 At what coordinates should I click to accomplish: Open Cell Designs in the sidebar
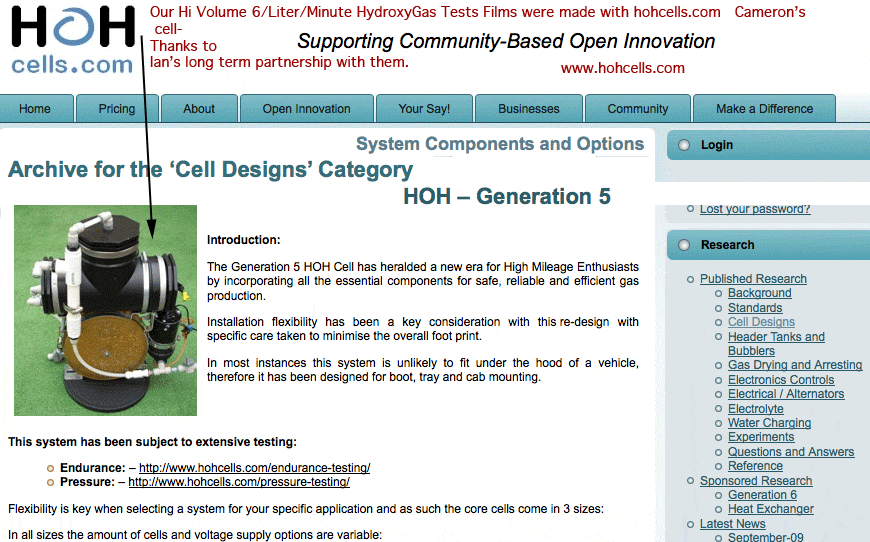point(761,322)
